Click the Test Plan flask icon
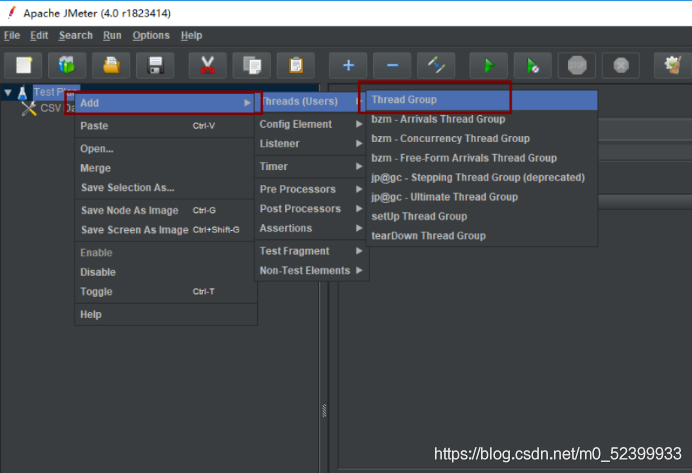The height and width of the screenshot is (473, 692). (x=23, y=93)
